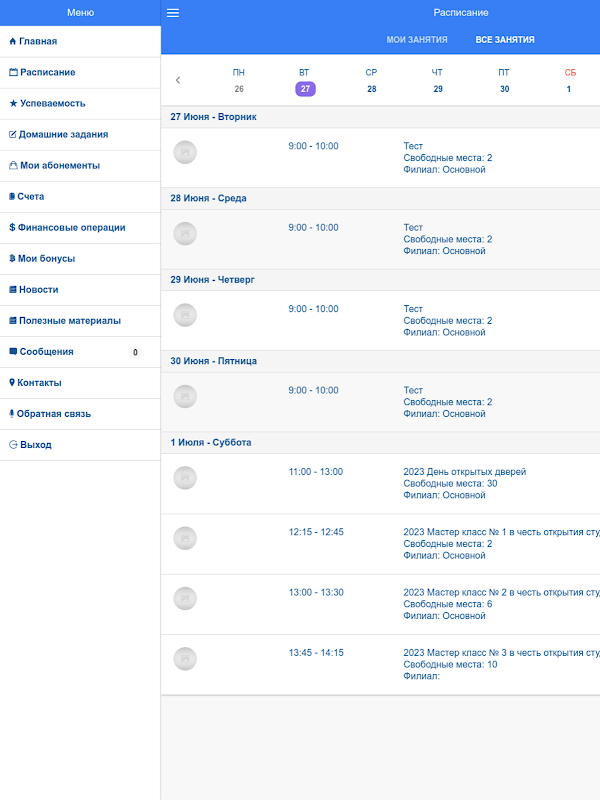Click thumbnail for the 13:45 - 14:15 class
This screenshot has width=600, height=800.
tap(185, 659)
